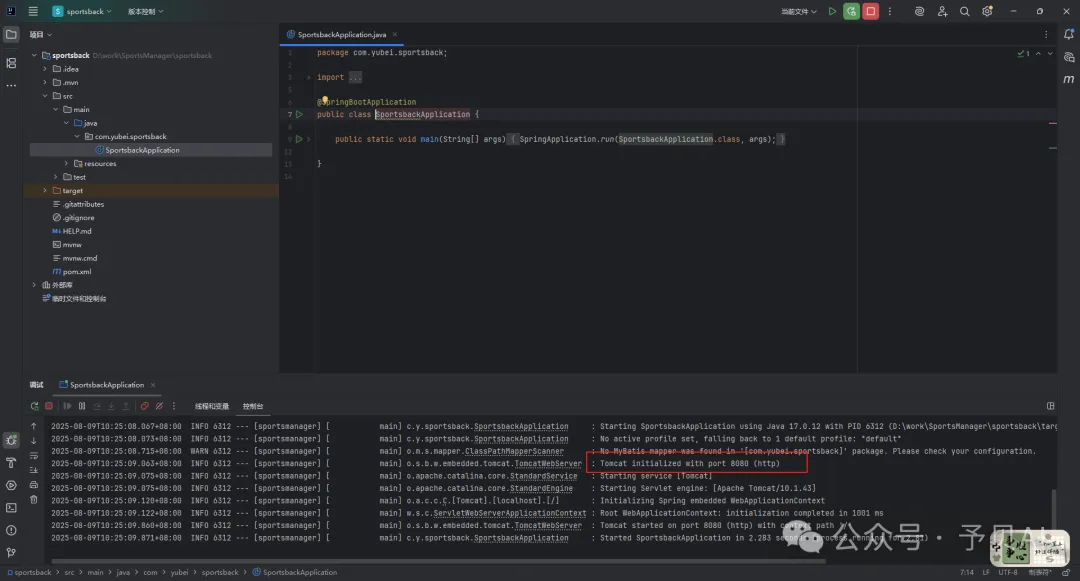Image resolution: width=1080 pixels, height=581 pixels.
Task: Clear all console output with trash icon
Action: pos(34,500)
